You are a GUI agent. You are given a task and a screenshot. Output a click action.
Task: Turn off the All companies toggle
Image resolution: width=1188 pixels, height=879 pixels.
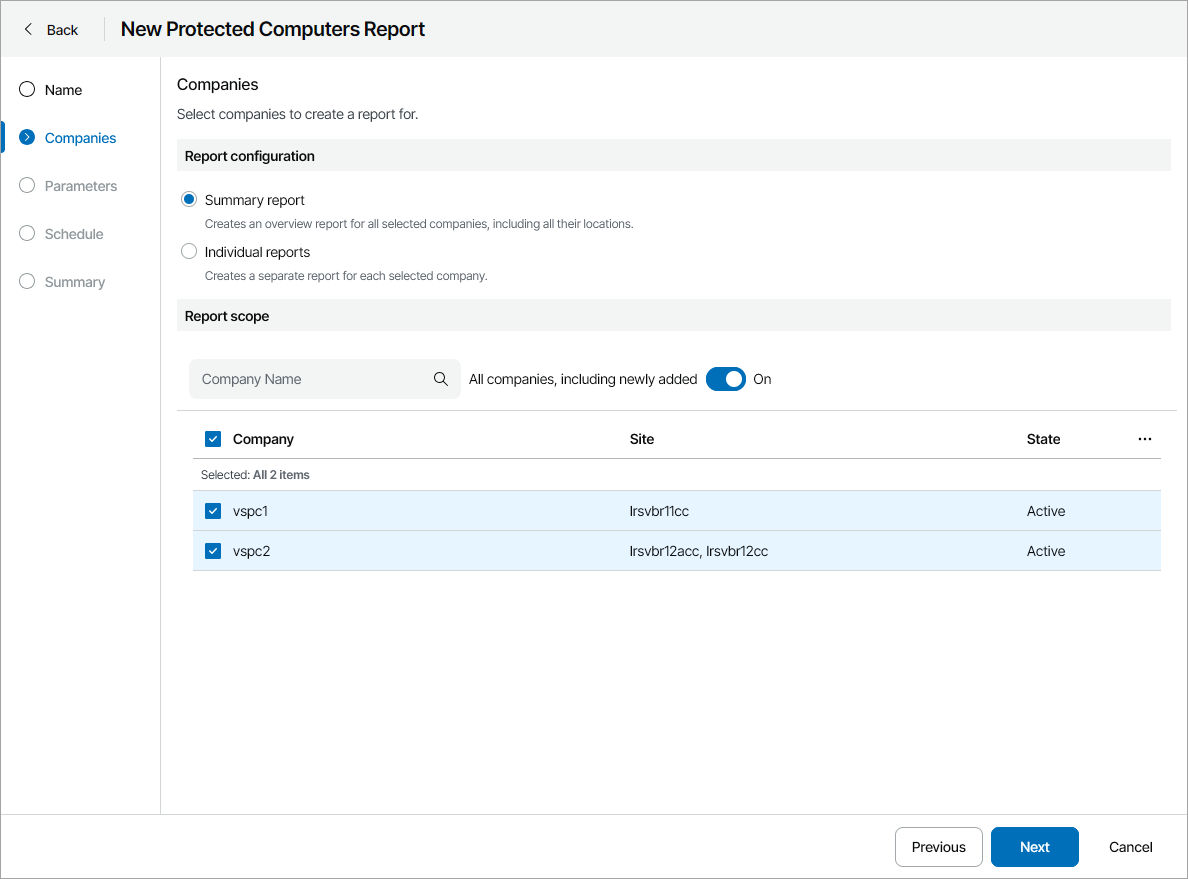pyautogui.click(x=726, y=379)
